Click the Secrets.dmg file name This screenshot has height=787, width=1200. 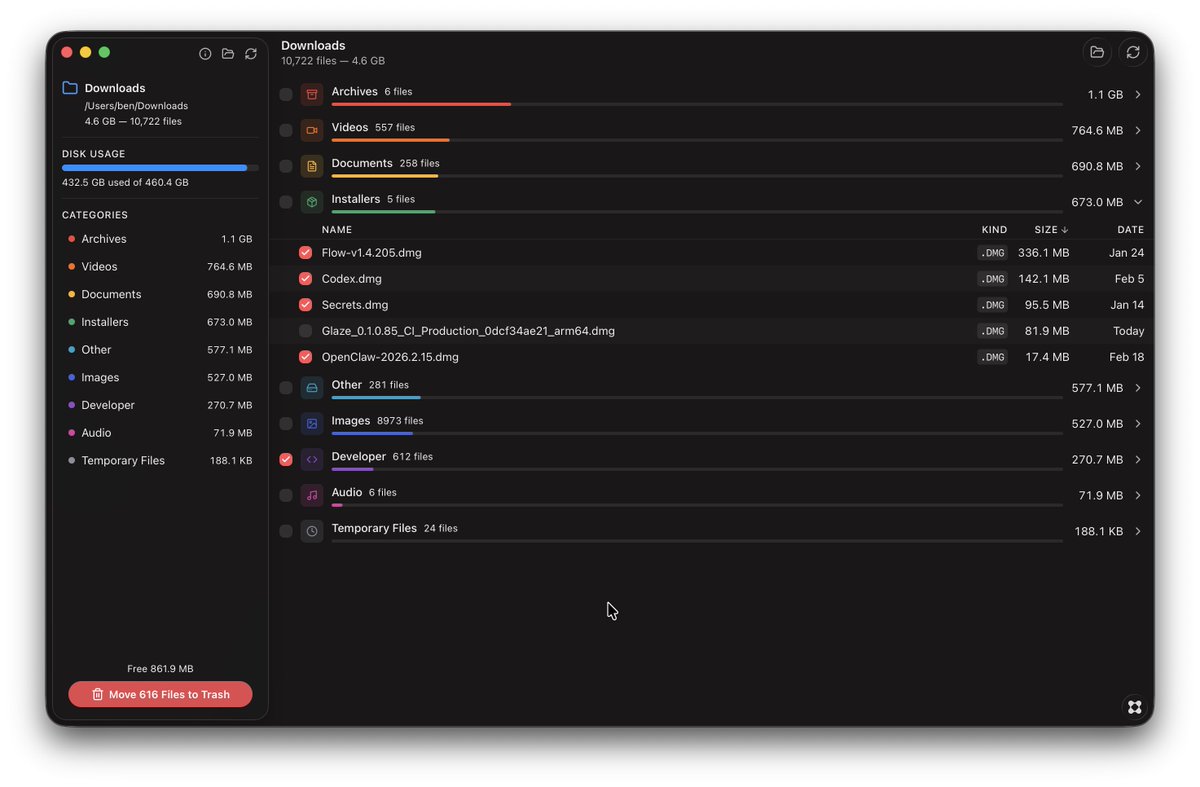click(355, 305)
